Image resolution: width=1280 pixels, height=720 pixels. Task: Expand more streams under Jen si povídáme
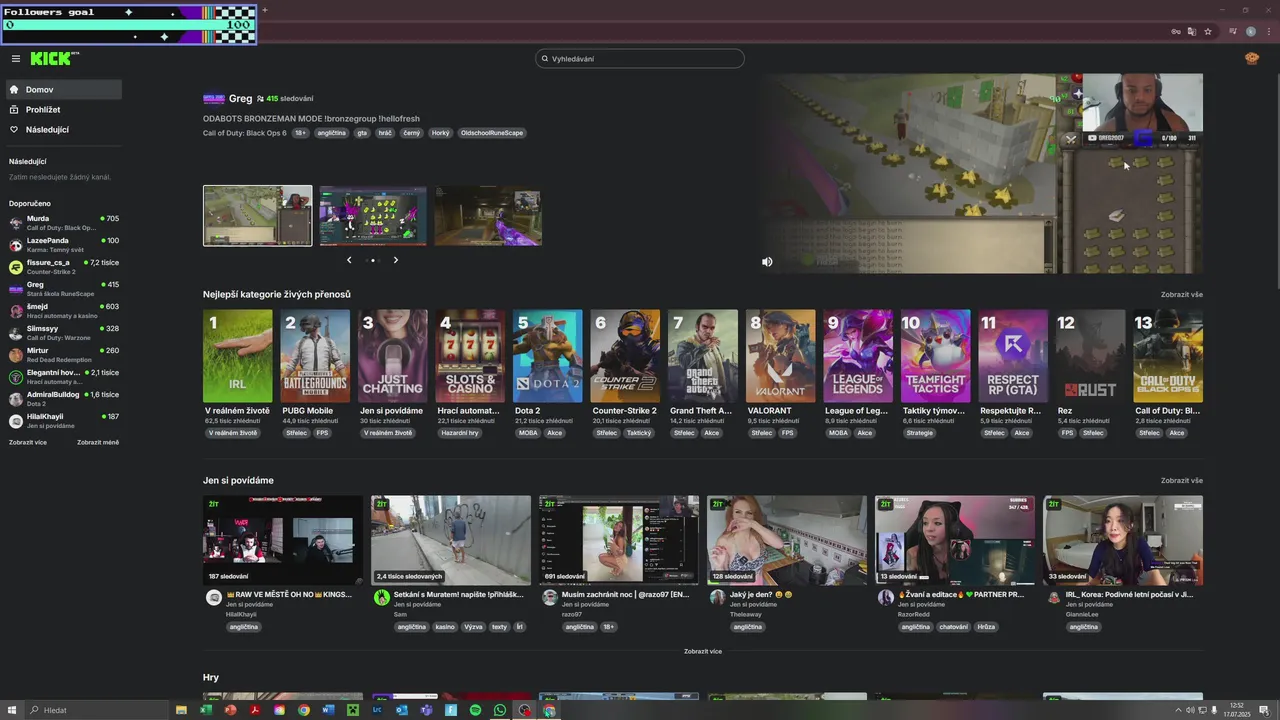pos(703,651)
